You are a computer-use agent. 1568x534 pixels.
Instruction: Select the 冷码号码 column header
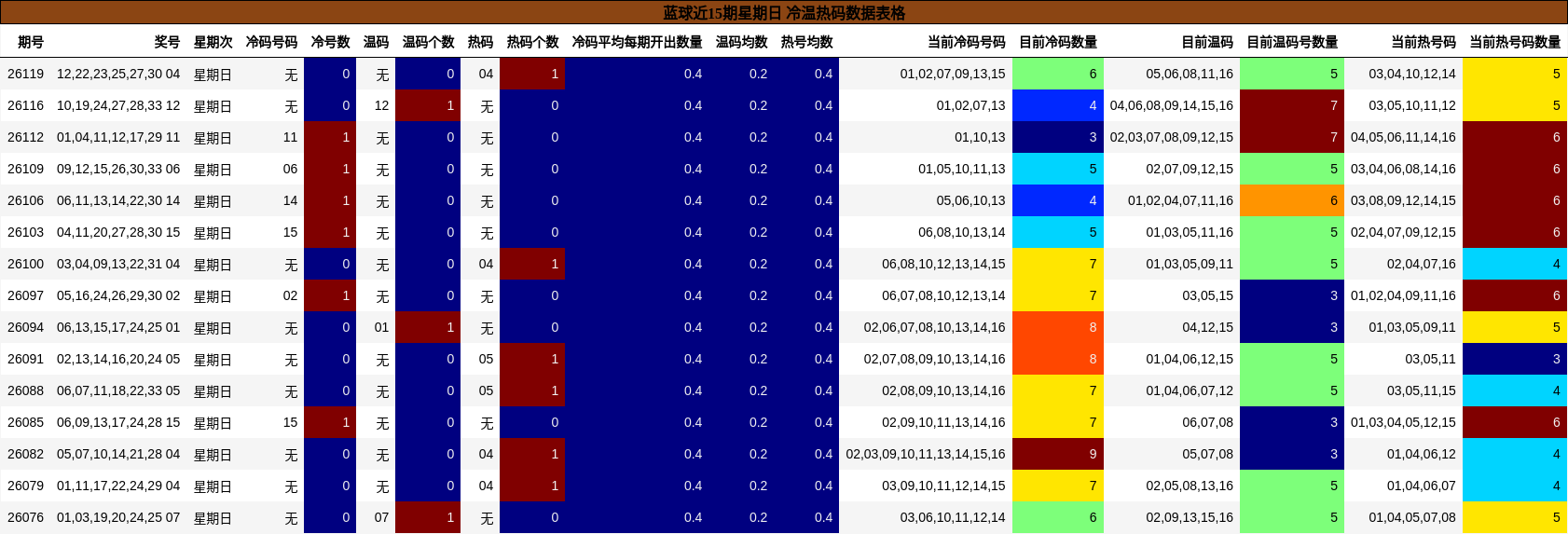(271, 42)
